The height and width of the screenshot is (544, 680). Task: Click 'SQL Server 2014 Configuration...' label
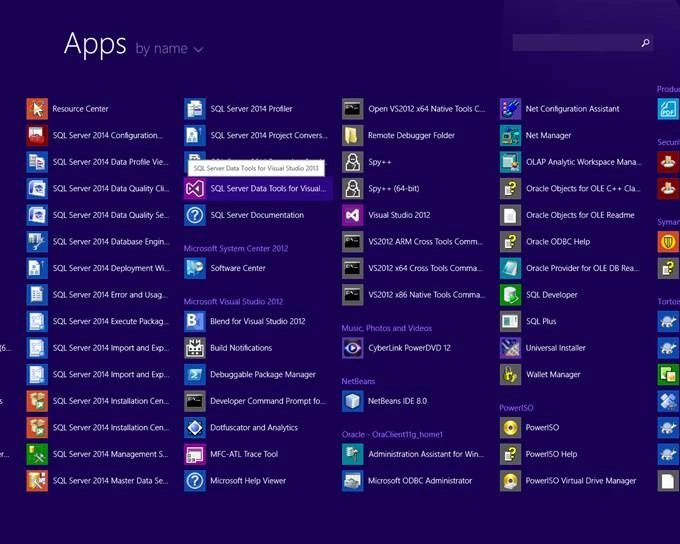[x=108, y=135]
